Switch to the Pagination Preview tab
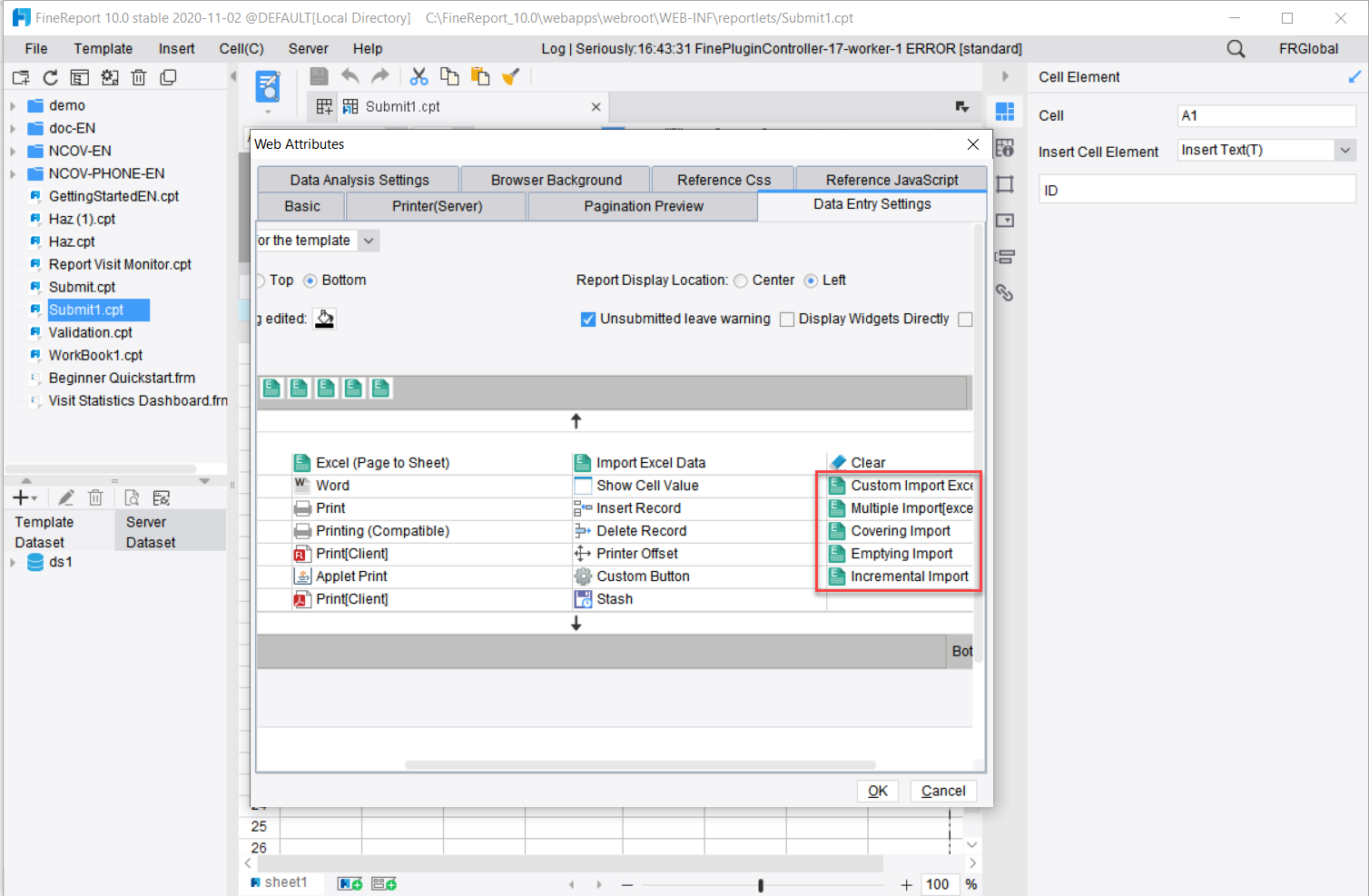 click(x=644, y=207)
